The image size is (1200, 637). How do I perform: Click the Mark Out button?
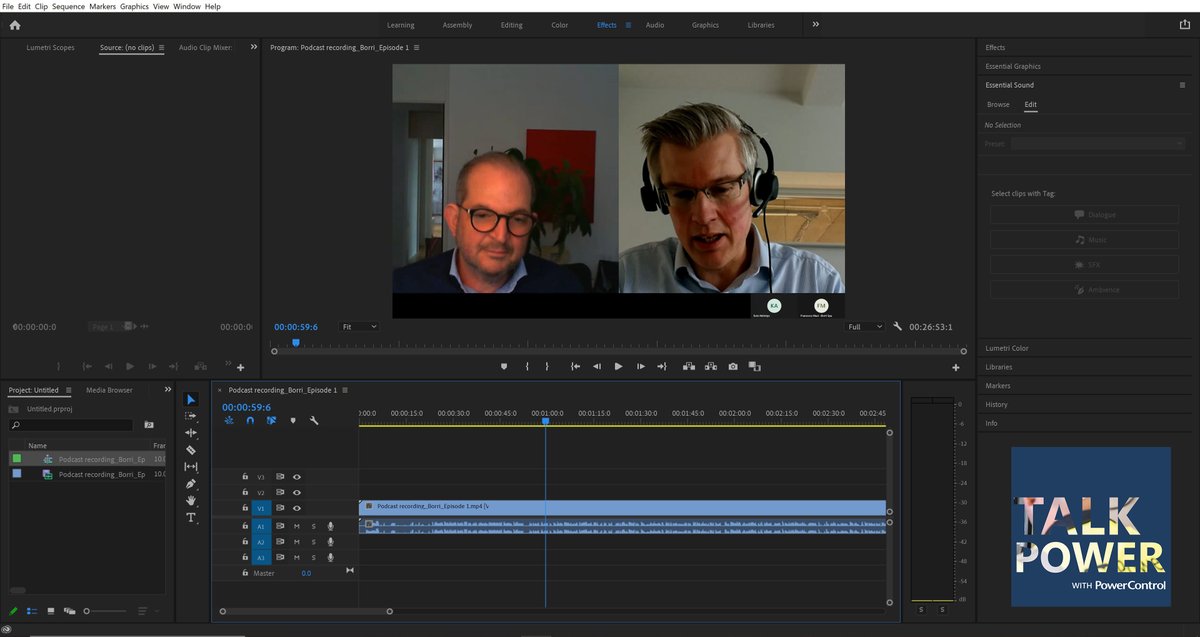547,367
